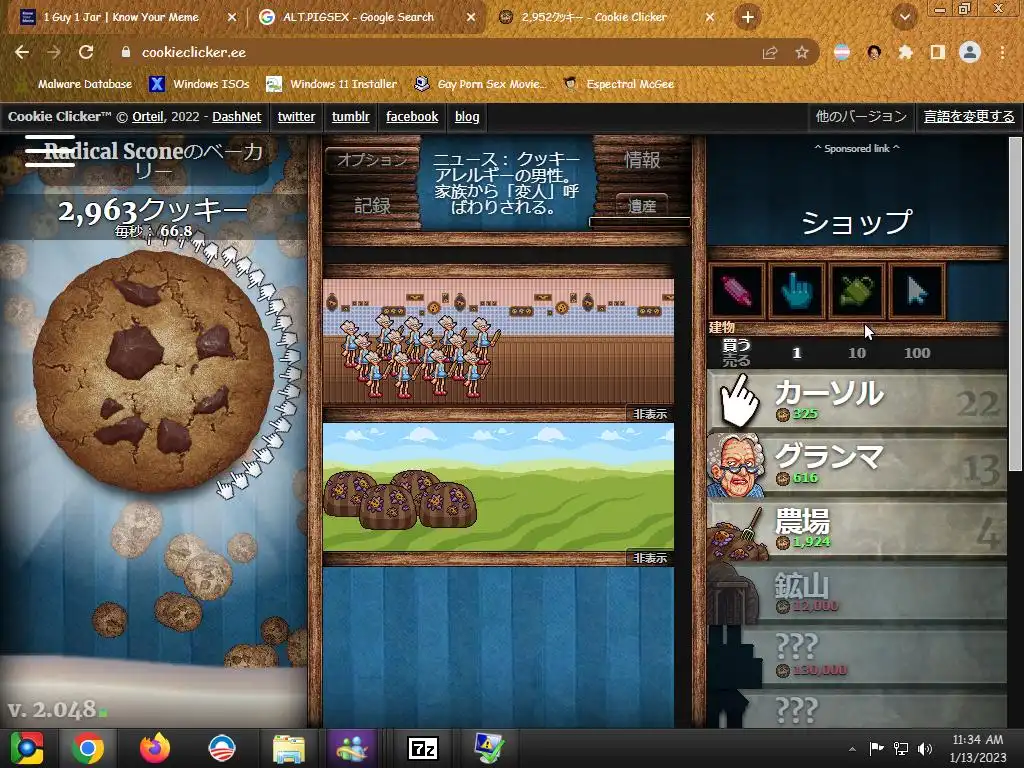The image size is (1024, 768).
Task: Go back to the previous page
Action: 22,52
